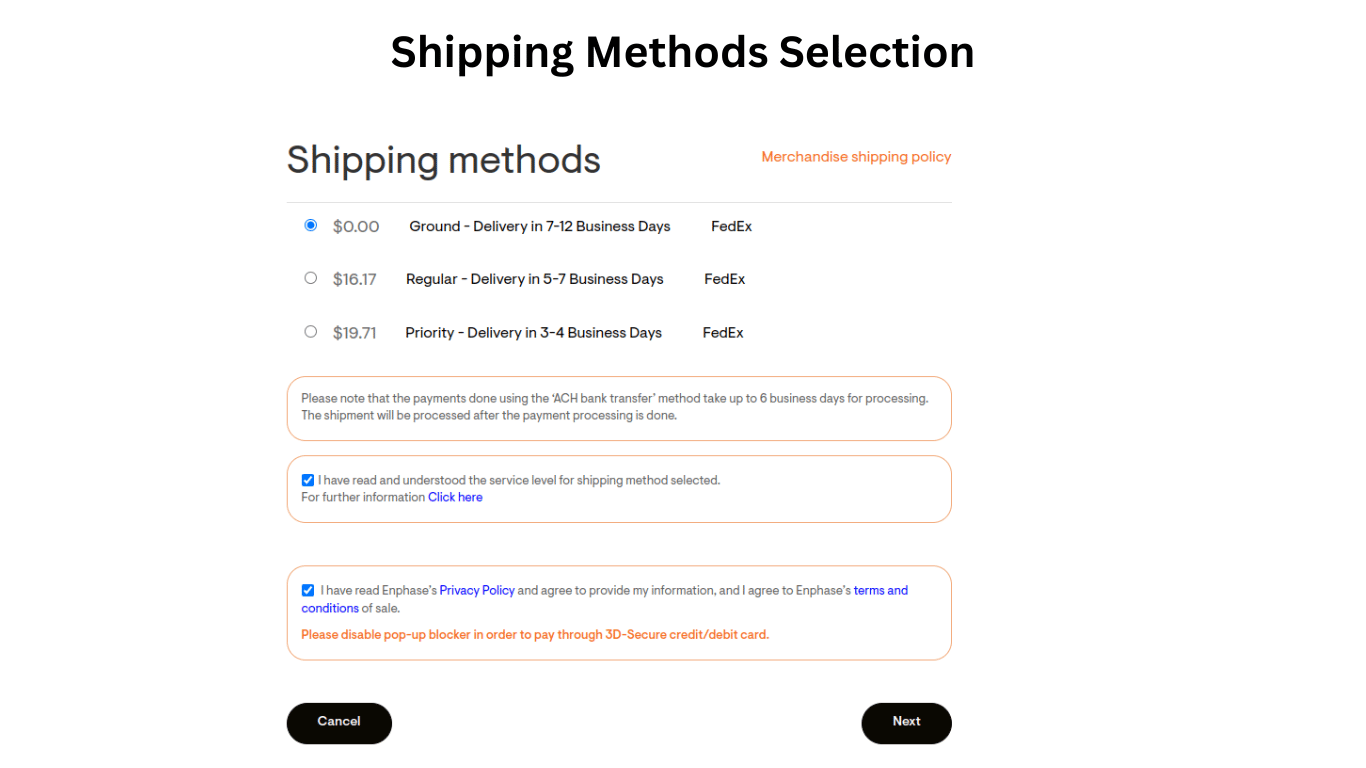Image resolution: width=1366 pixels, height=768 pixels.
Task: Open the 'terms and' conditions link
Action: [880, 590]
